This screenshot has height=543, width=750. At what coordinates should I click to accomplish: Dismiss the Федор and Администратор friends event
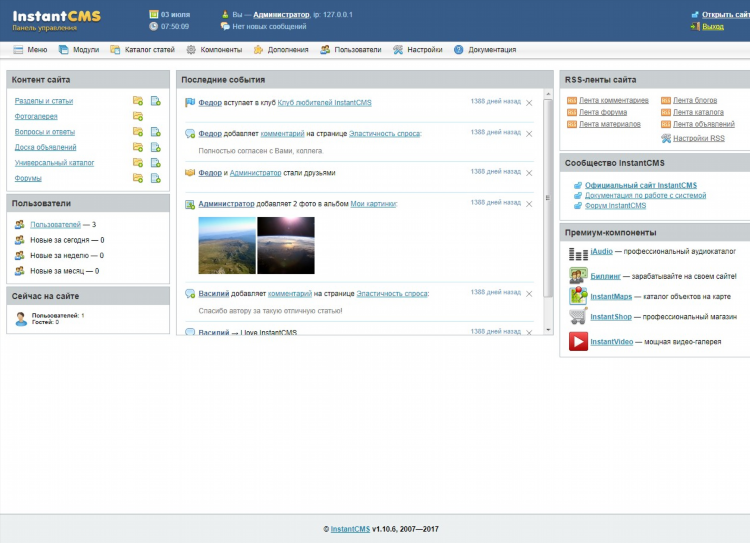[x=529, y=173]
